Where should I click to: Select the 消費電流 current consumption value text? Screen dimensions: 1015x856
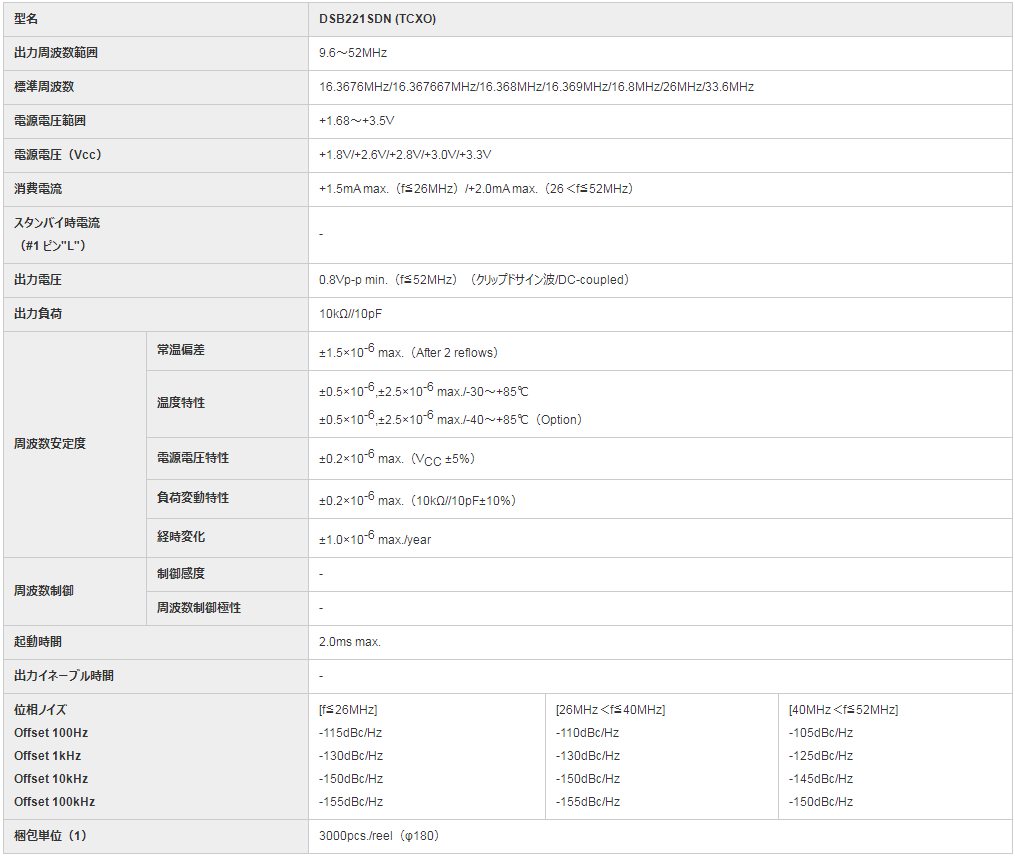[x=476, y=189]
